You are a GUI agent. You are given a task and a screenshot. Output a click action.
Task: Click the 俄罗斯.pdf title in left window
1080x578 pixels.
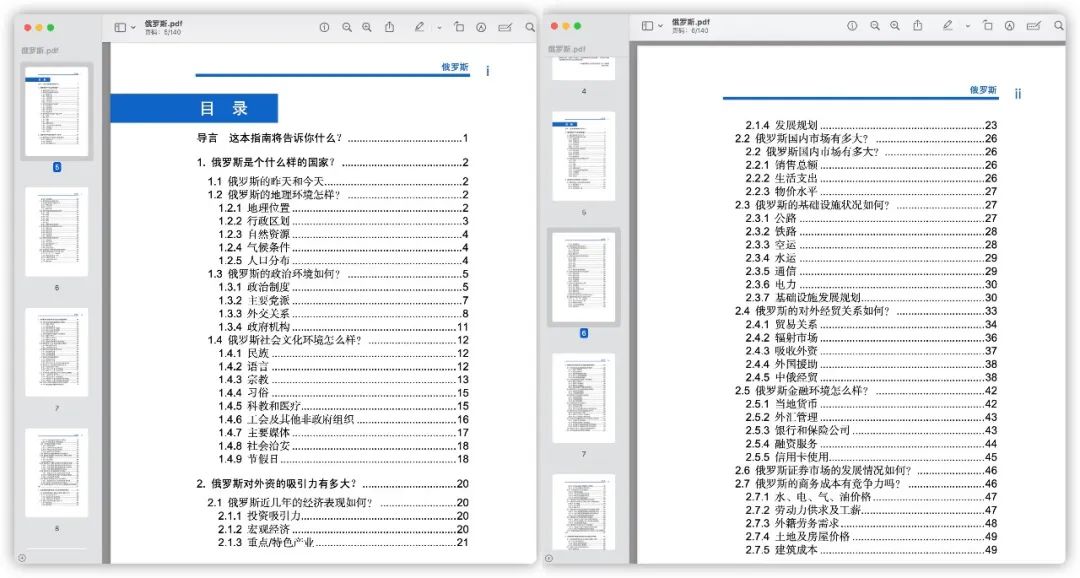point(163,23)
